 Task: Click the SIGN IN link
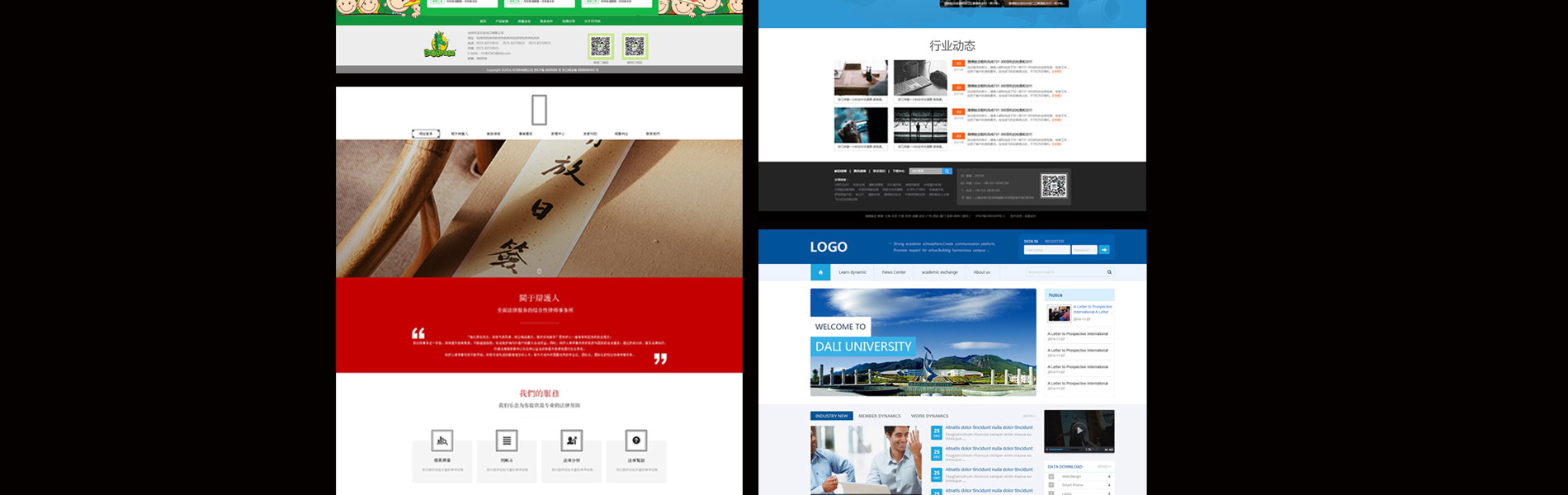pos(1031,242)
